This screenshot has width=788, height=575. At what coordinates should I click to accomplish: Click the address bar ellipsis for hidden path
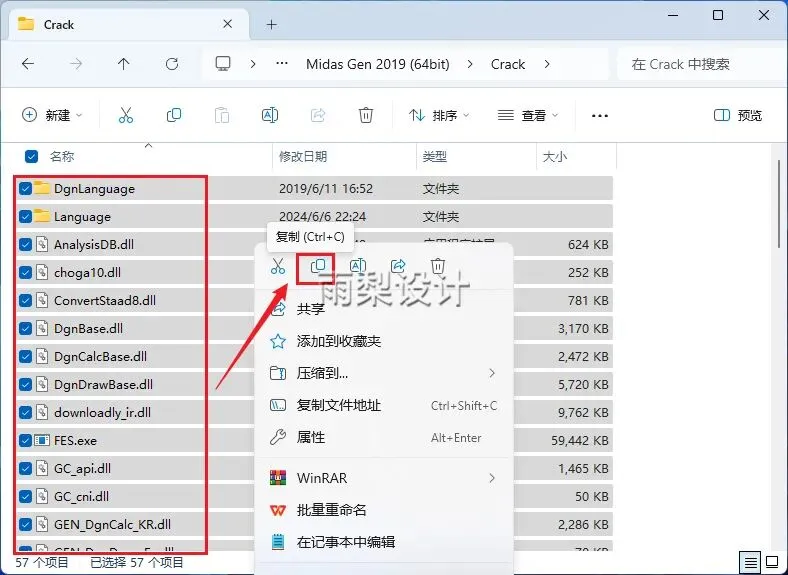click(x=282, y=63)
